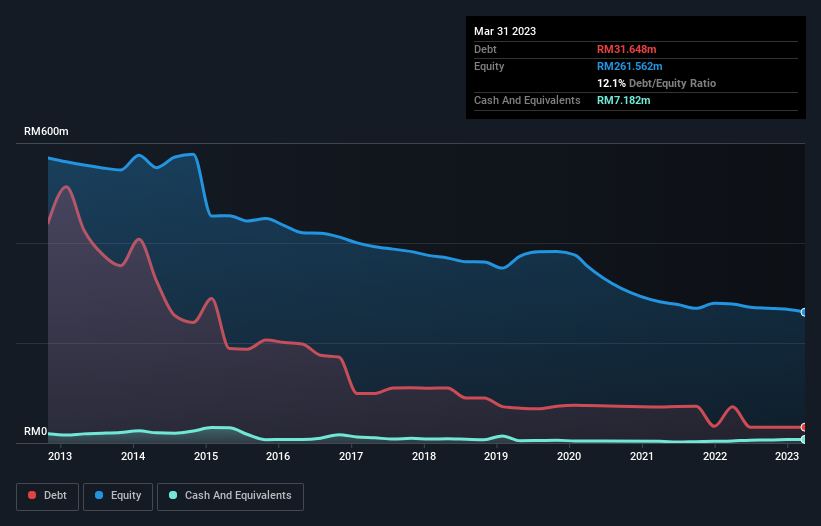Click the 2013 x-axis label
This screenshot has height=526, width=821.
coord(60,456)
